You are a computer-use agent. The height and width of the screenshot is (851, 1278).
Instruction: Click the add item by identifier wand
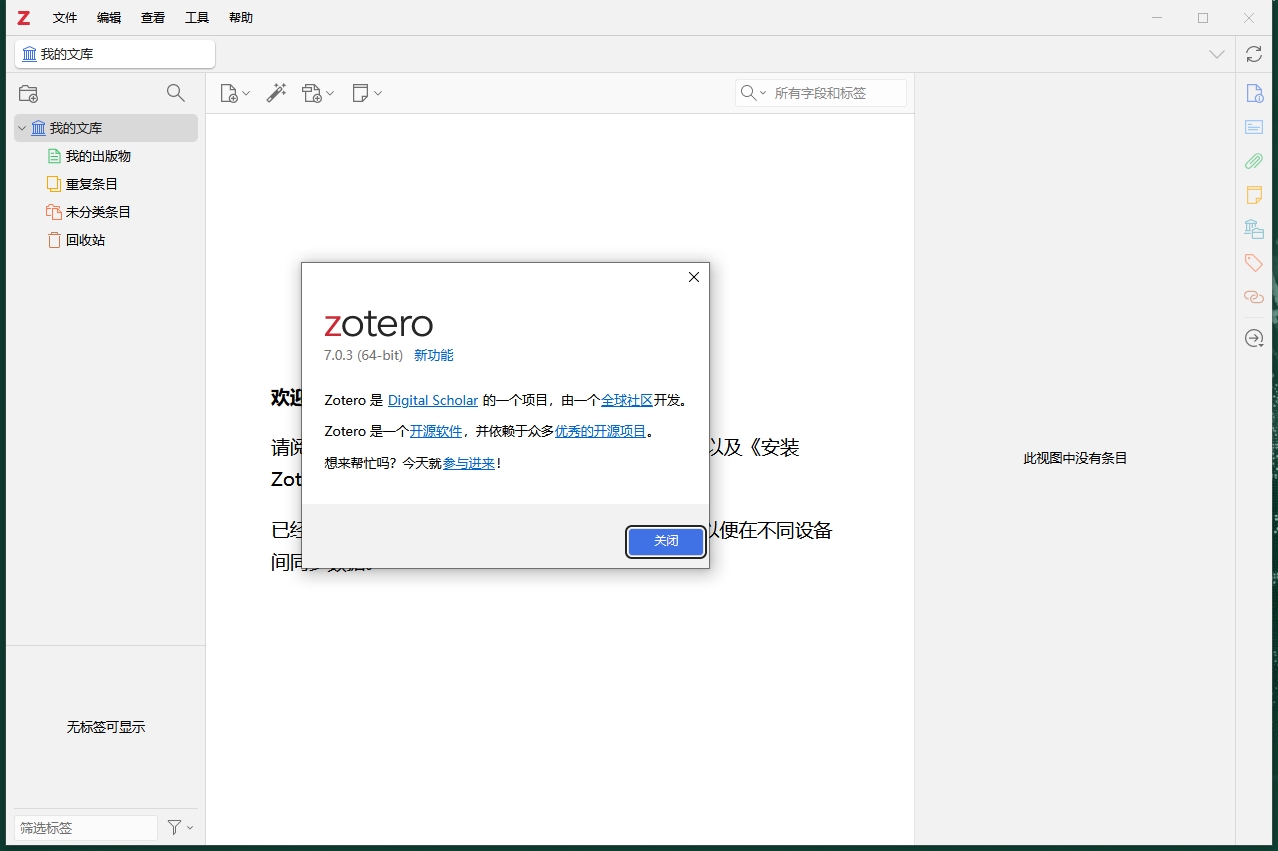276,93
